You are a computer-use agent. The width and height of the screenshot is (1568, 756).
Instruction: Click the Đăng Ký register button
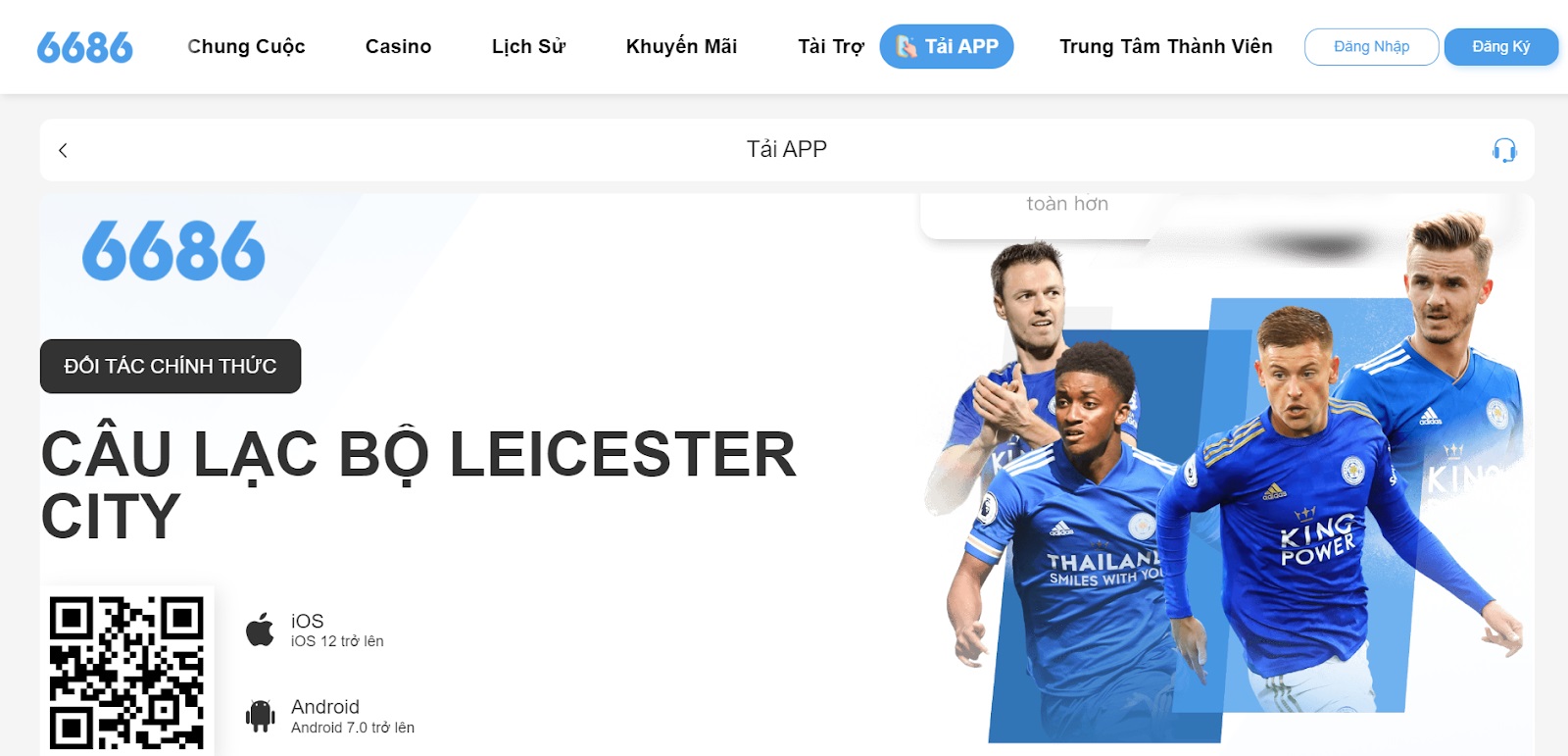pyautogui.click(x=1500, y=47)
